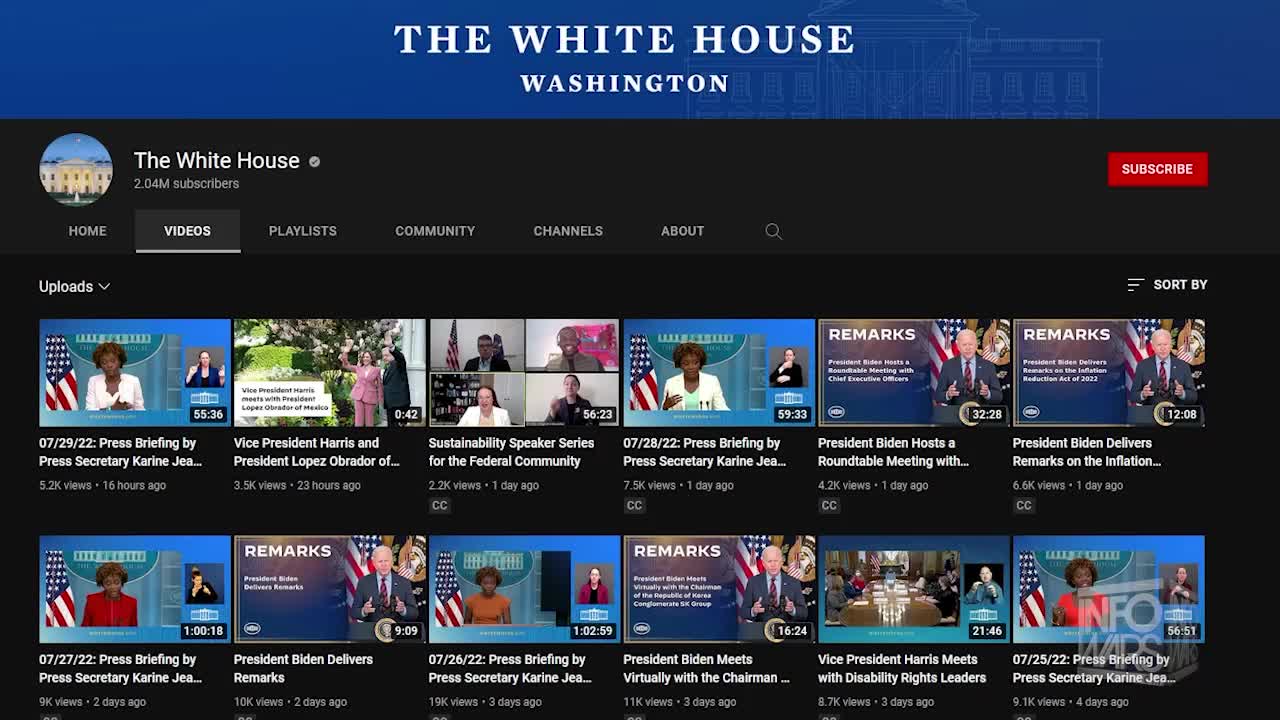Screen dimensions: 1280x720
Task: Click Biden Delivers Remarks thumbnail 9:09
Action: 330,589
